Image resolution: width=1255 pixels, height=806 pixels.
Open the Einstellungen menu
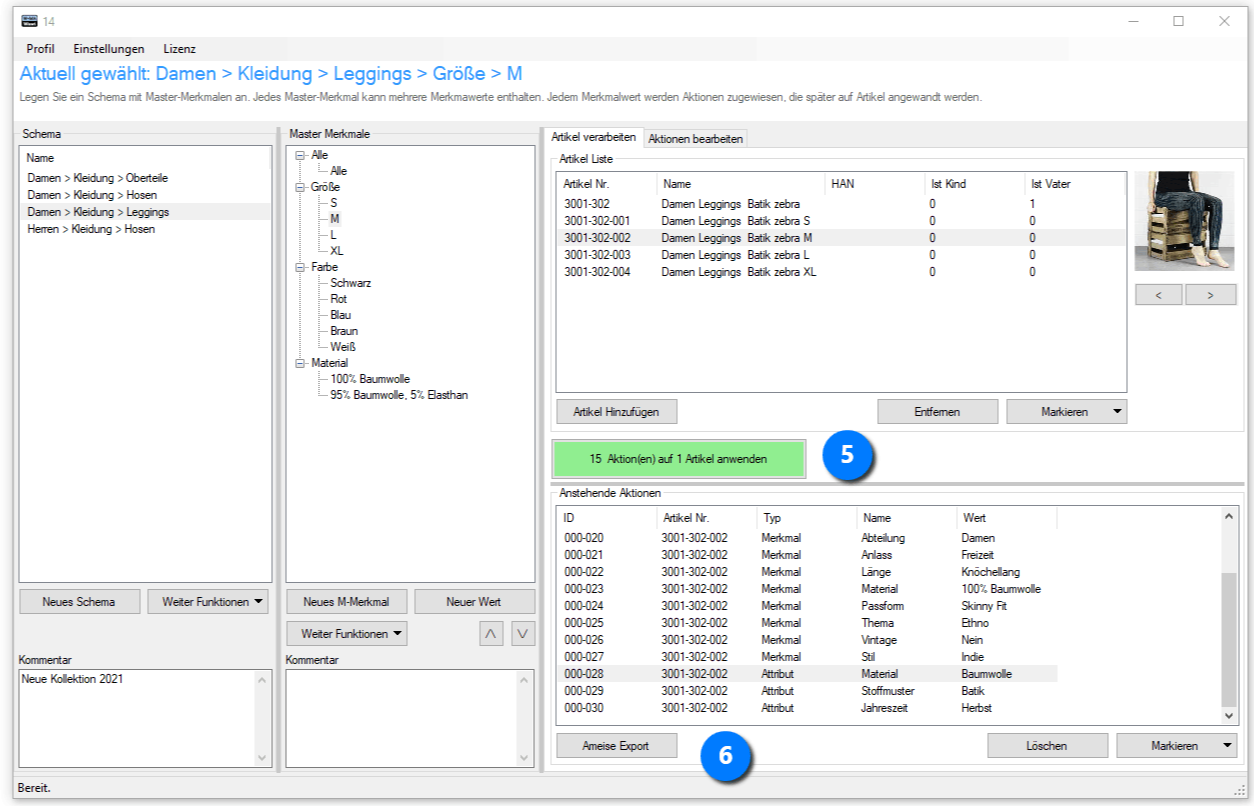pyautogui.click(x=109, y=49)
